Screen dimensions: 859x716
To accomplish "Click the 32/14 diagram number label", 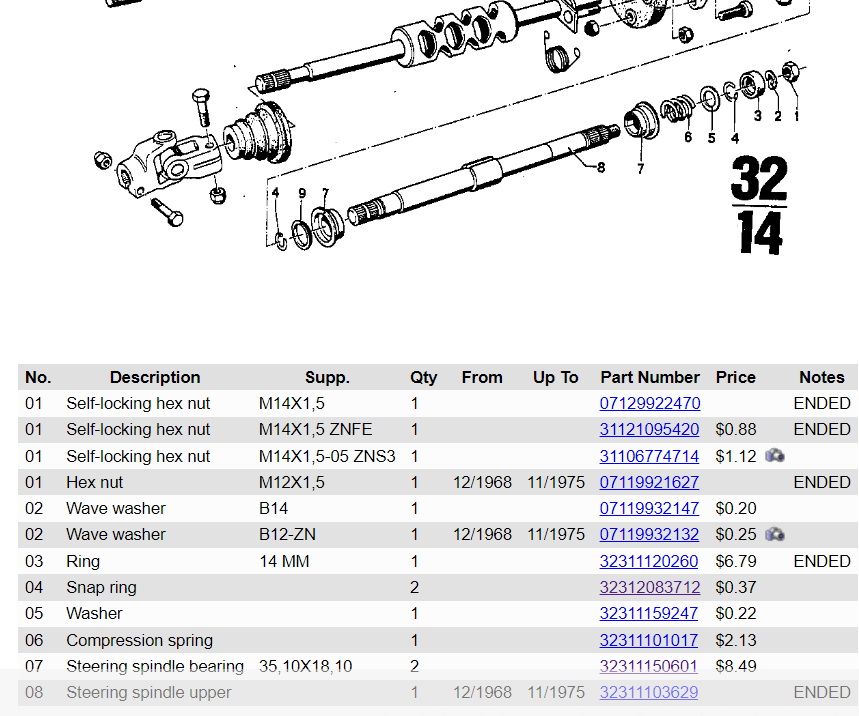I will (759, 205).
